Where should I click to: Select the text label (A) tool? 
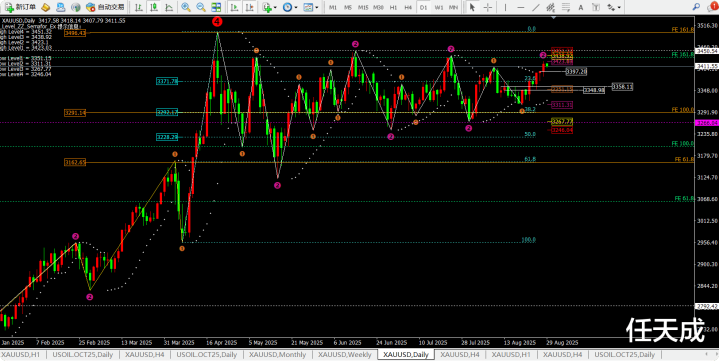pos(581,7)
